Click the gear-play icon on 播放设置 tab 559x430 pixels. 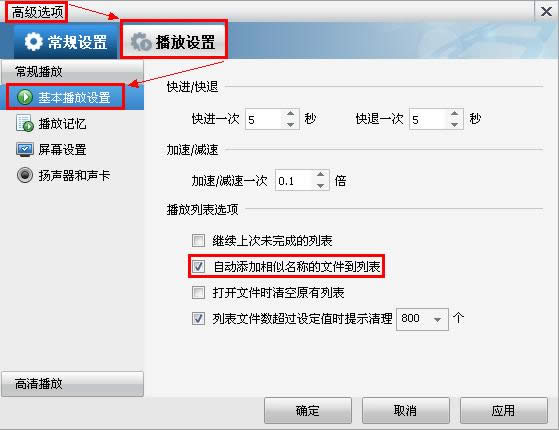click(x=140, y=41)
